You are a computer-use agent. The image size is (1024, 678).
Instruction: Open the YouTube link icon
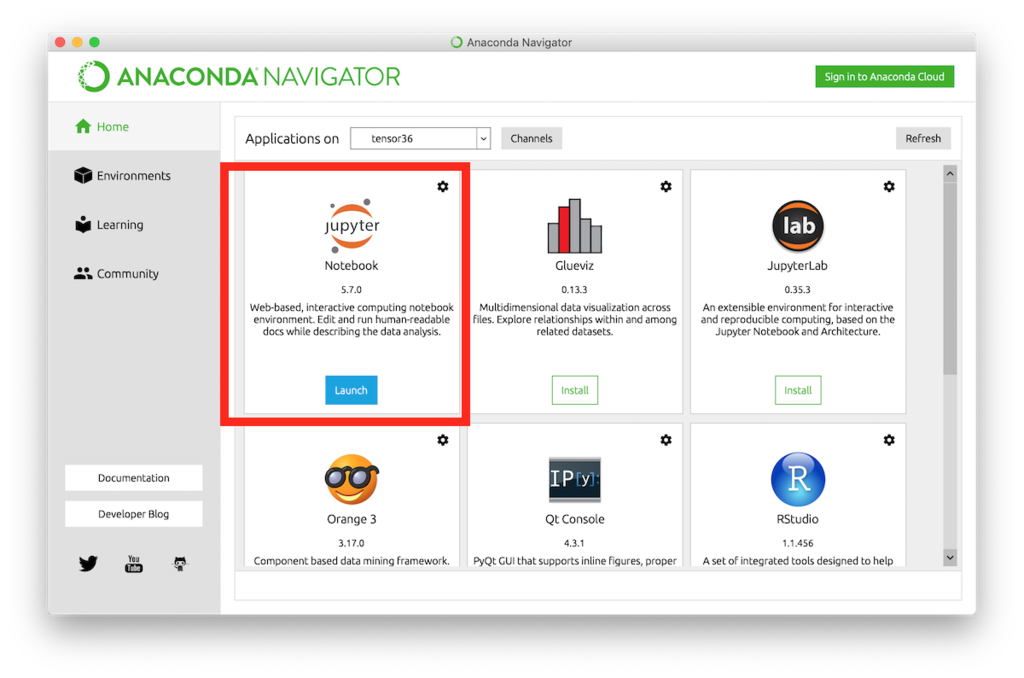click(x=134, y=564)
